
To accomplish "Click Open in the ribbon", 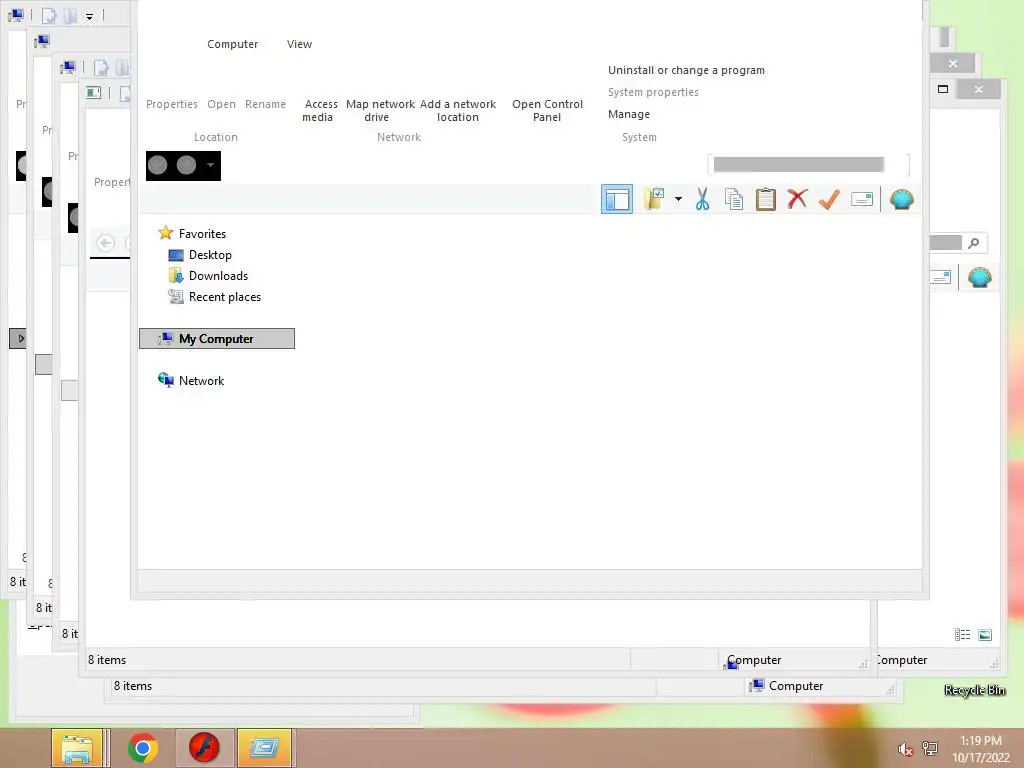I will (221, 104).
